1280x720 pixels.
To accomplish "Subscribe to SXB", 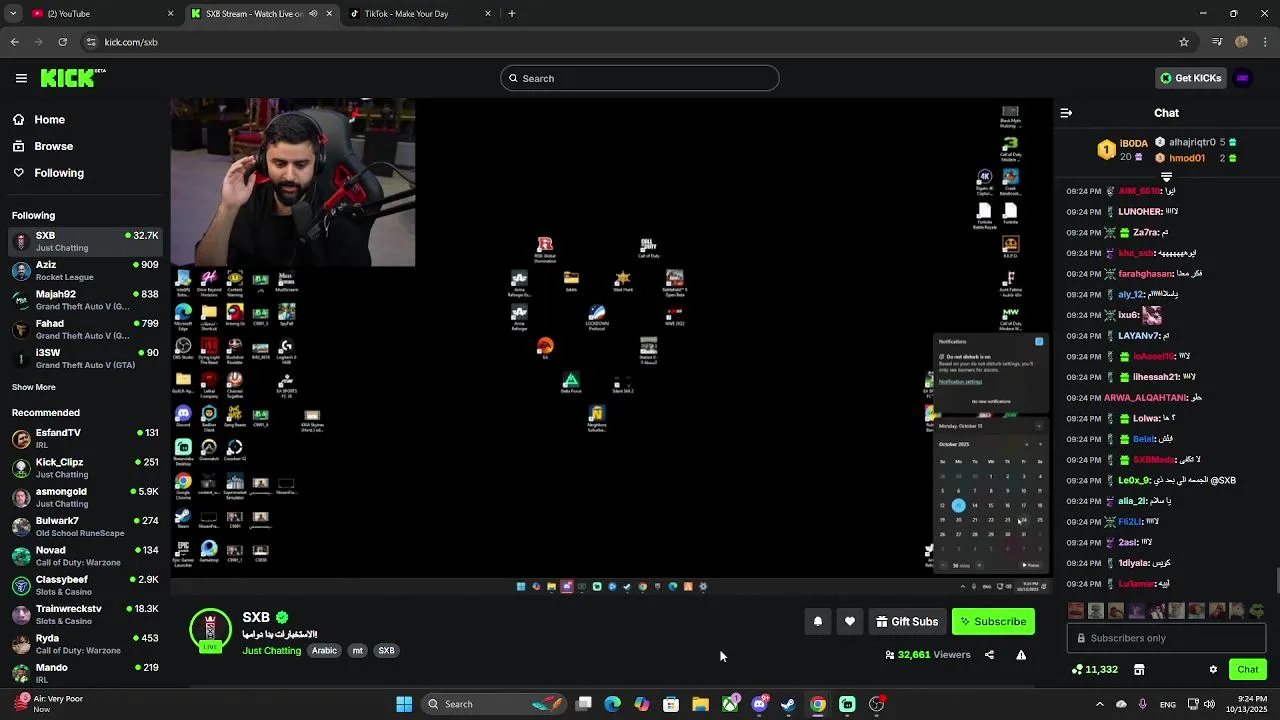I will pos(993,621).
